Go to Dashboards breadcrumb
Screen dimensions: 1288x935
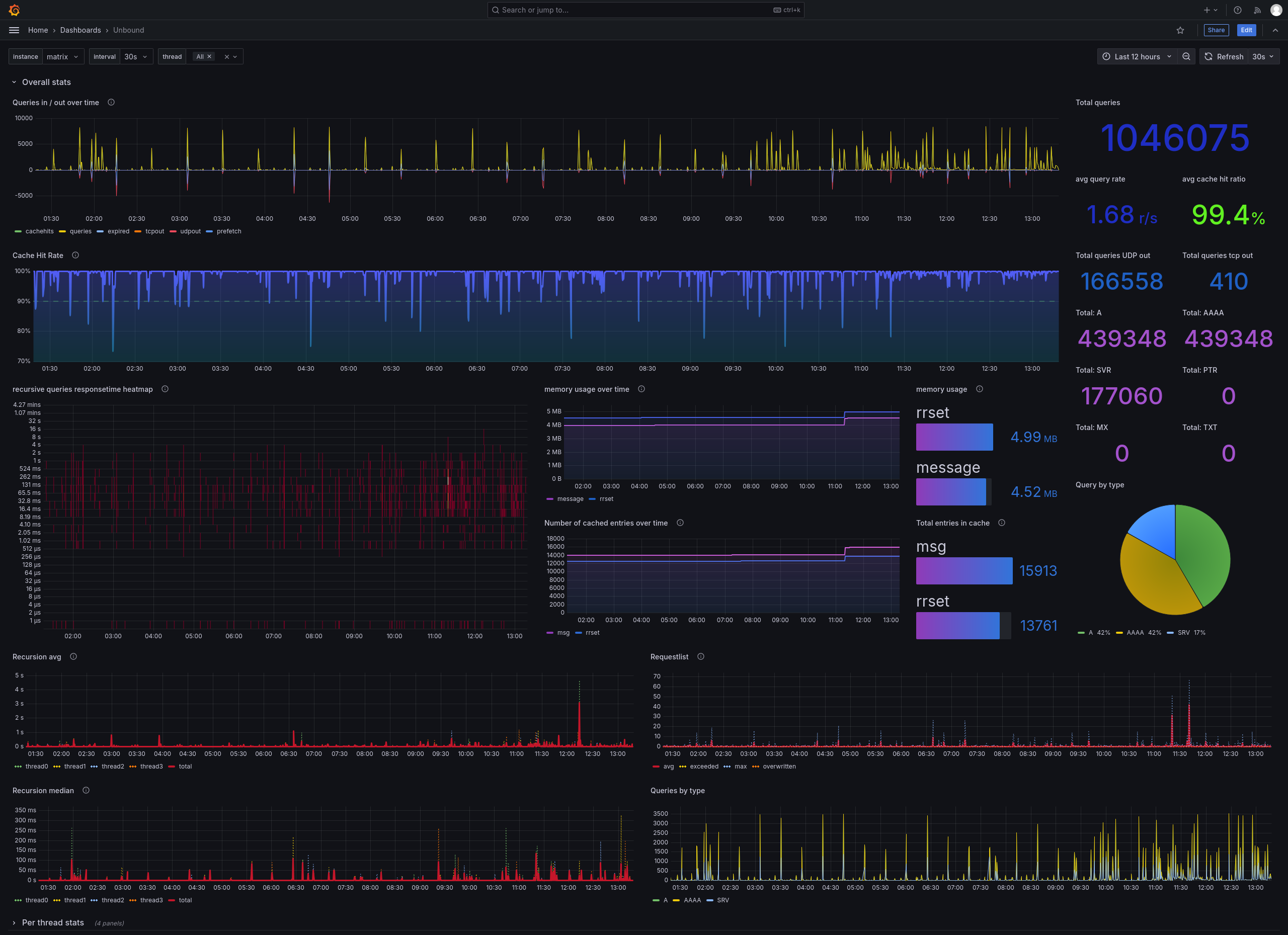[80, 30]
